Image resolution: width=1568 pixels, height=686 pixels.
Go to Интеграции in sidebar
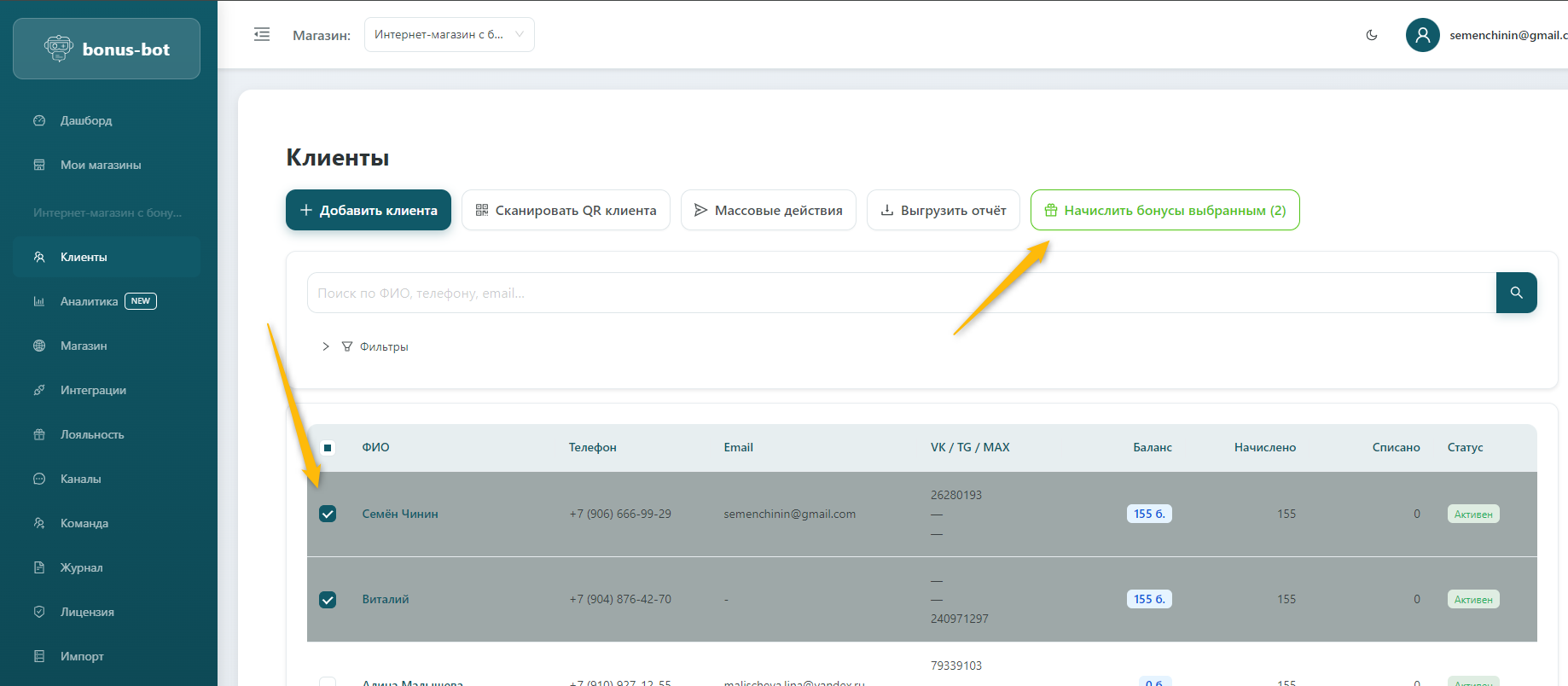pos(93,390)
